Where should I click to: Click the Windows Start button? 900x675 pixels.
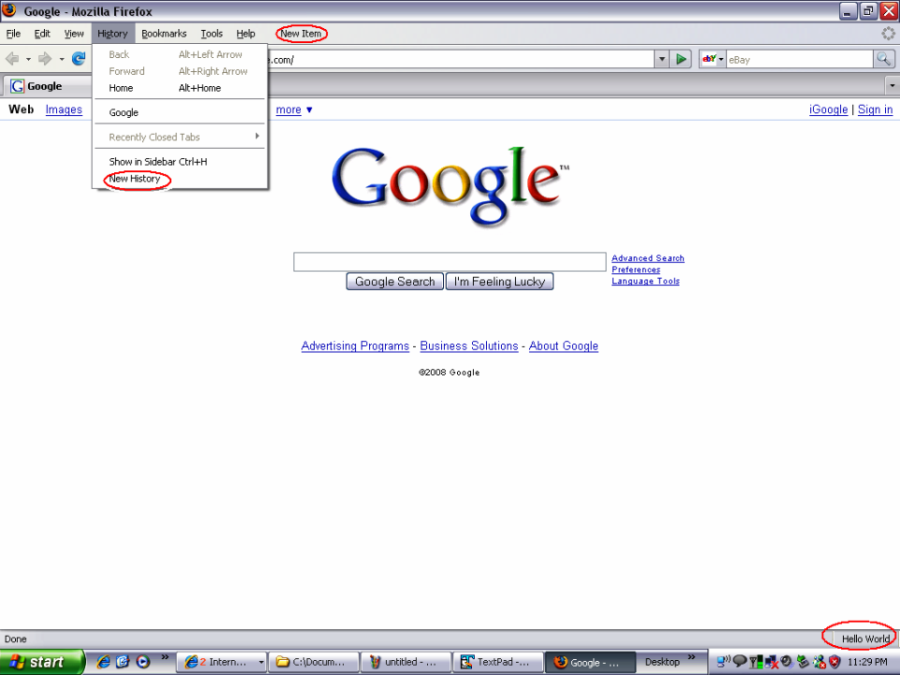tap(42, 662)
